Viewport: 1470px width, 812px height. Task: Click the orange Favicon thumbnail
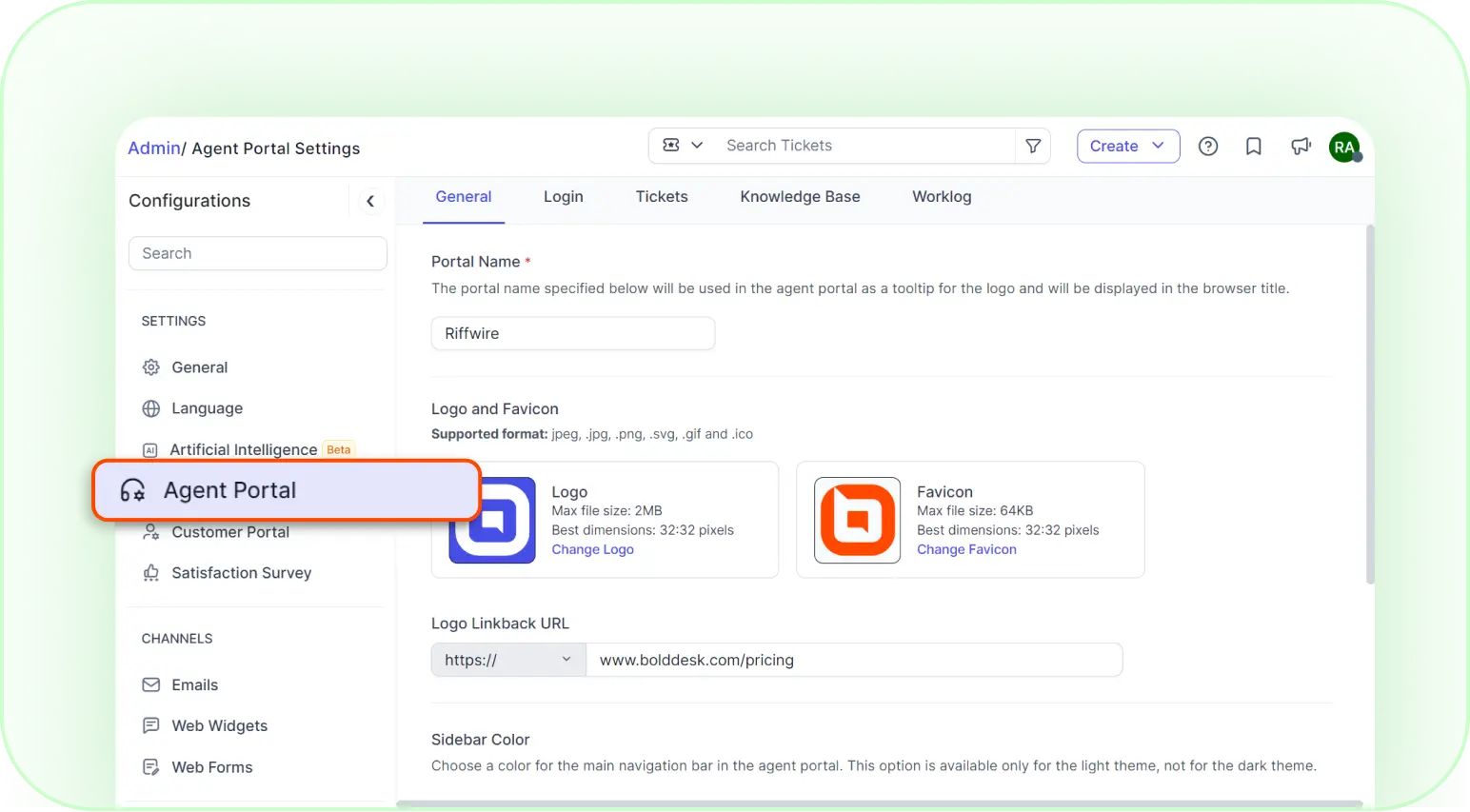tap(858, 521)
